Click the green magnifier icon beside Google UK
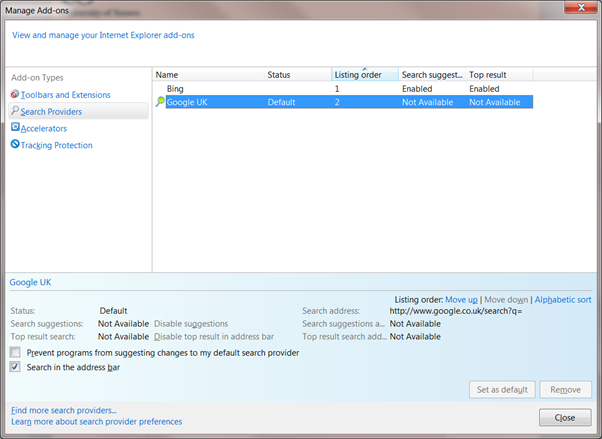 tap(160, 102)
